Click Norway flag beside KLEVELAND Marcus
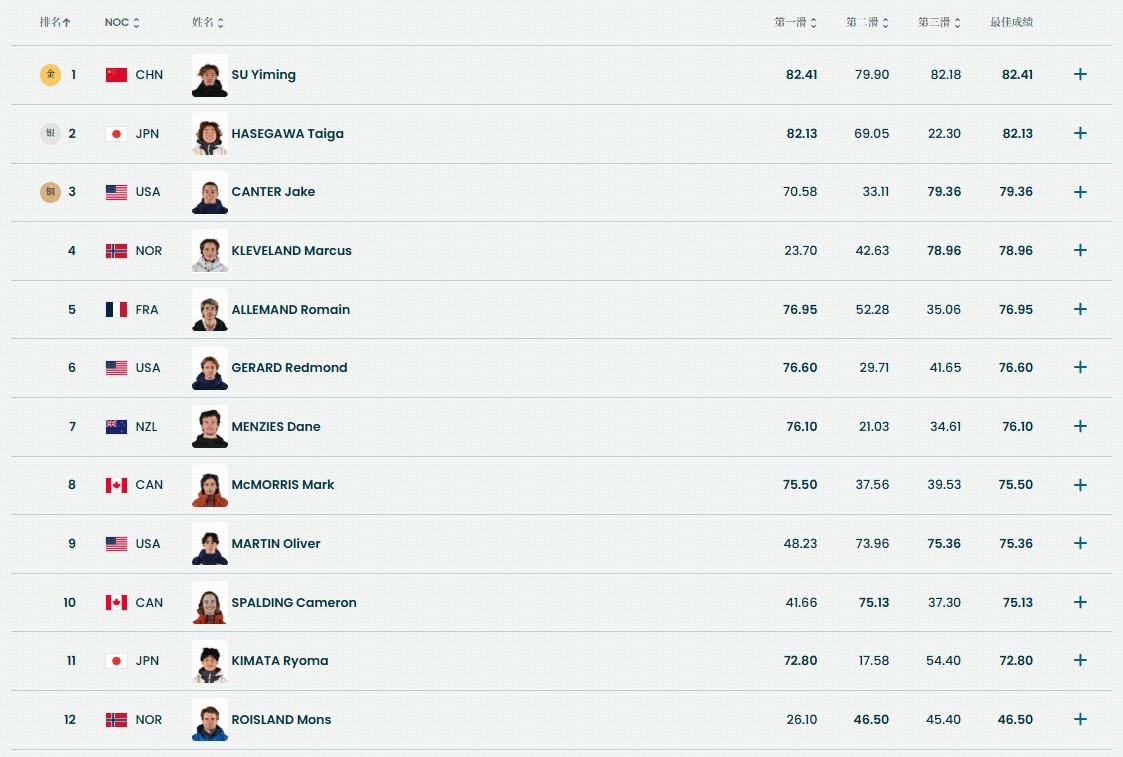Image resolution: width=1123 pixels, height=757 pixels. coord(116,251)
